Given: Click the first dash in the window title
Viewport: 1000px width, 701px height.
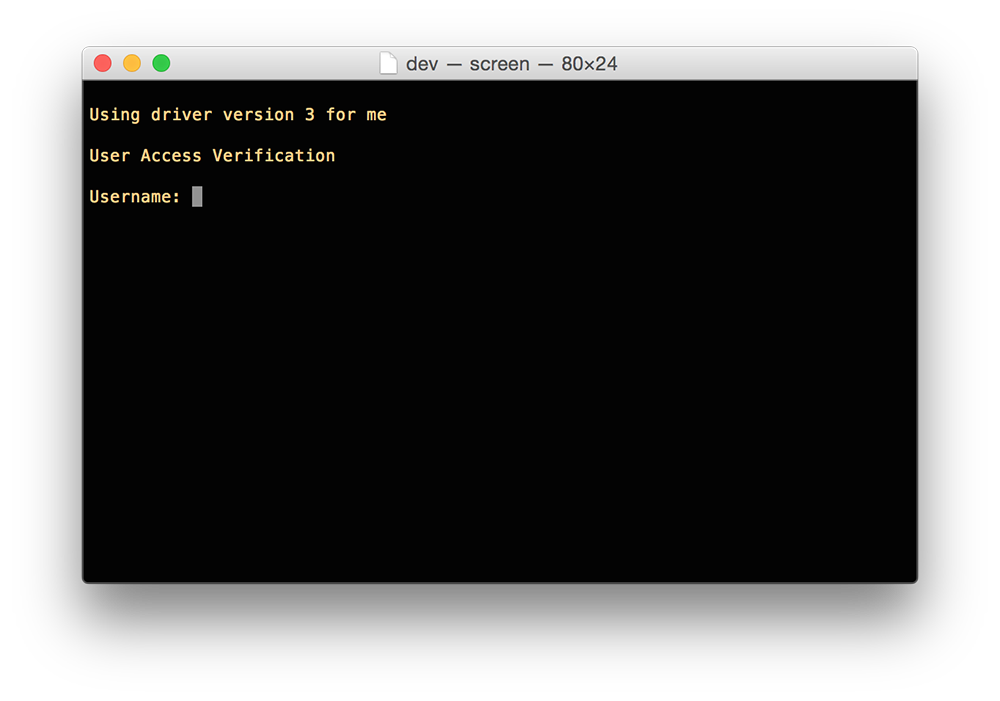Looking at the screenshot, I should pos(454,64).
